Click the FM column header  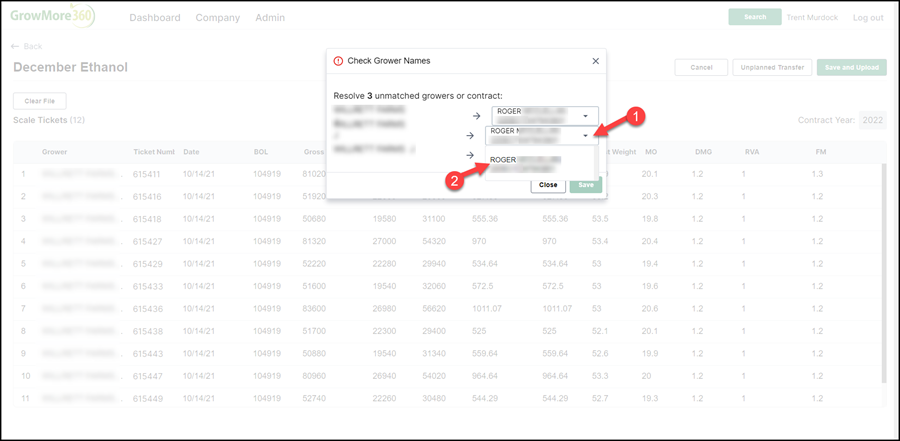821,152
